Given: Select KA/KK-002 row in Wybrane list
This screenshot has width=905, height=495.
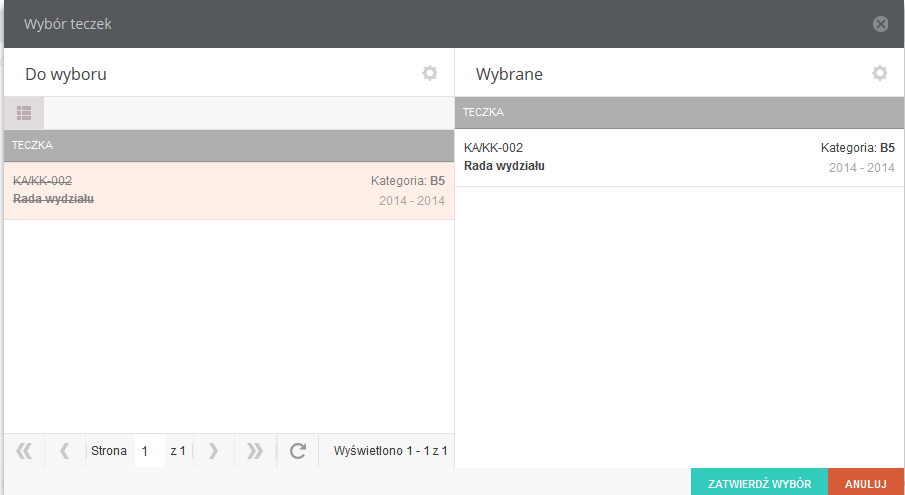Looking at the screenshot, I should [x=679, y=158].
